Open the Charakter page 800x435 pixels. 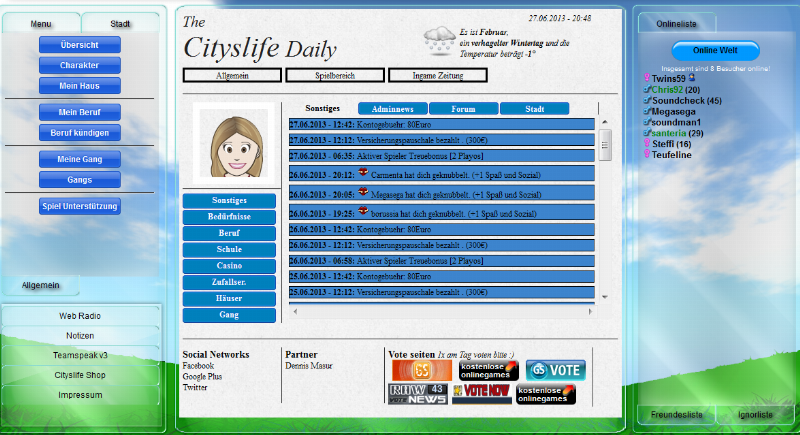pos(80,65)
